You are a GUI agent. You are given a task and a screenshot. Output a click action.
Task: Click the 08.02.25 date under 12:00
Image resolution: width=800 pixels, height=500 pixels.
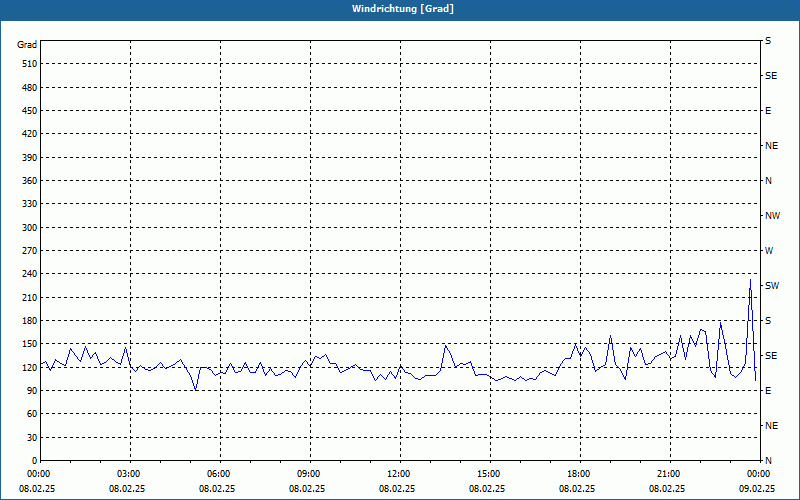[397, 488]
